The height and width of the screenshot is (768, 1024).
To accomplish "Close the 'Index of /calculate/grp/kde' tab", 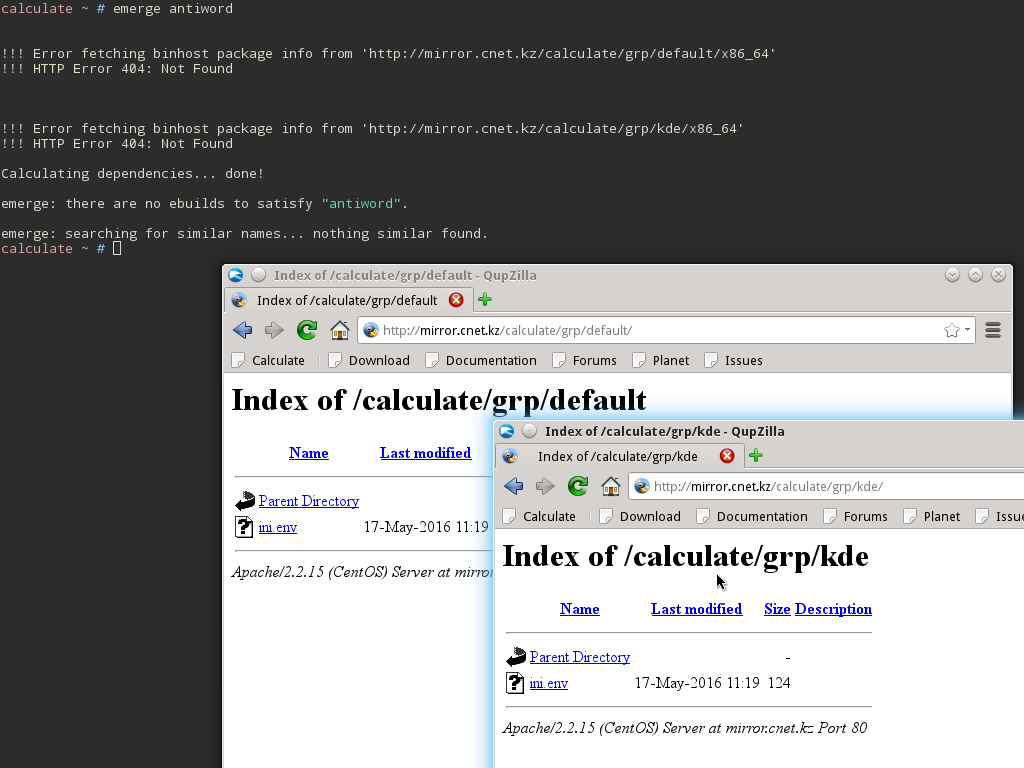I will pyautogui.click(x=727, y=456).
